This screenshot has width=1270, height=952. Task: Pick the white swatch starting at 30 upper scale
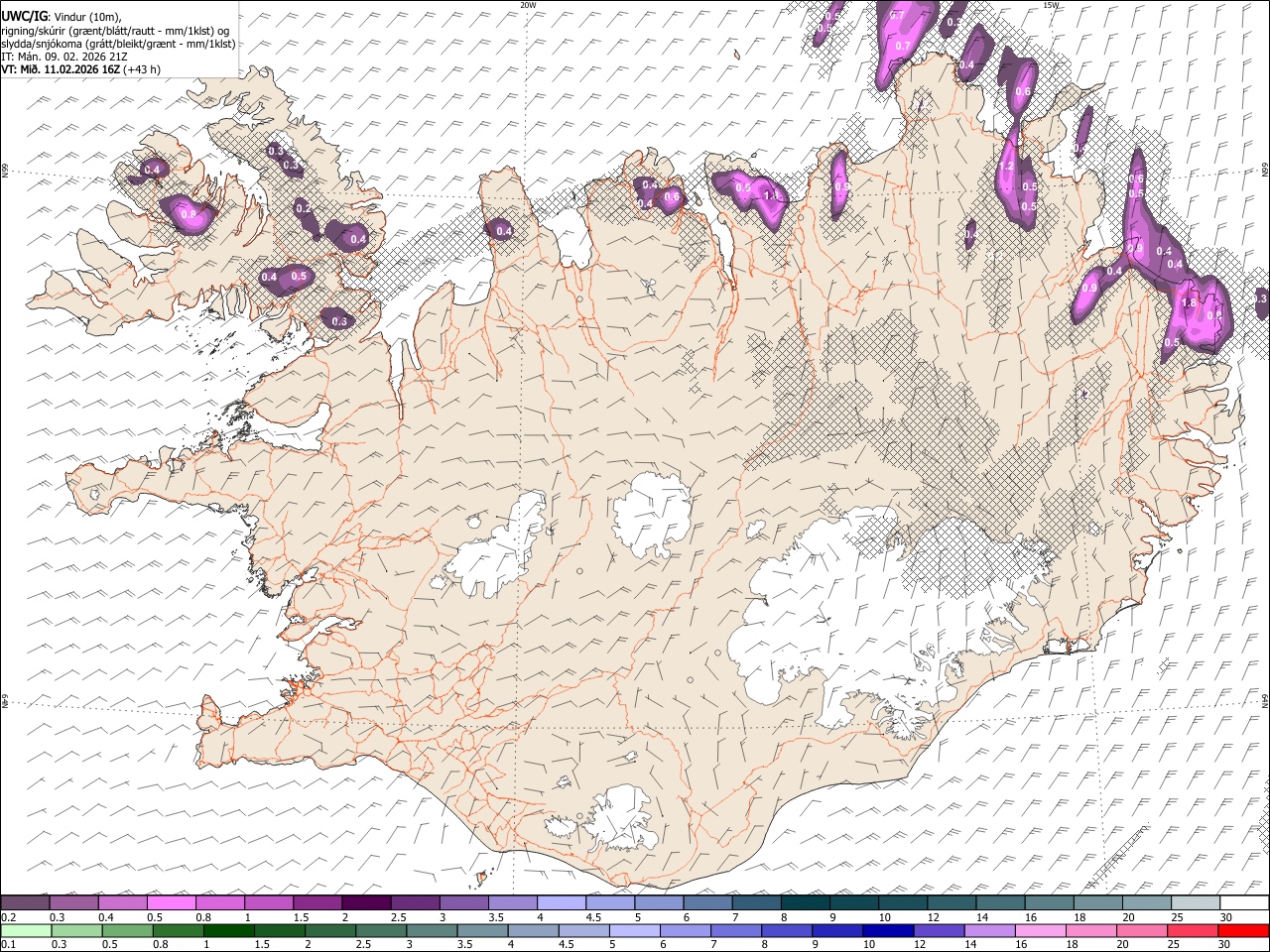[x=1244, y=902]
